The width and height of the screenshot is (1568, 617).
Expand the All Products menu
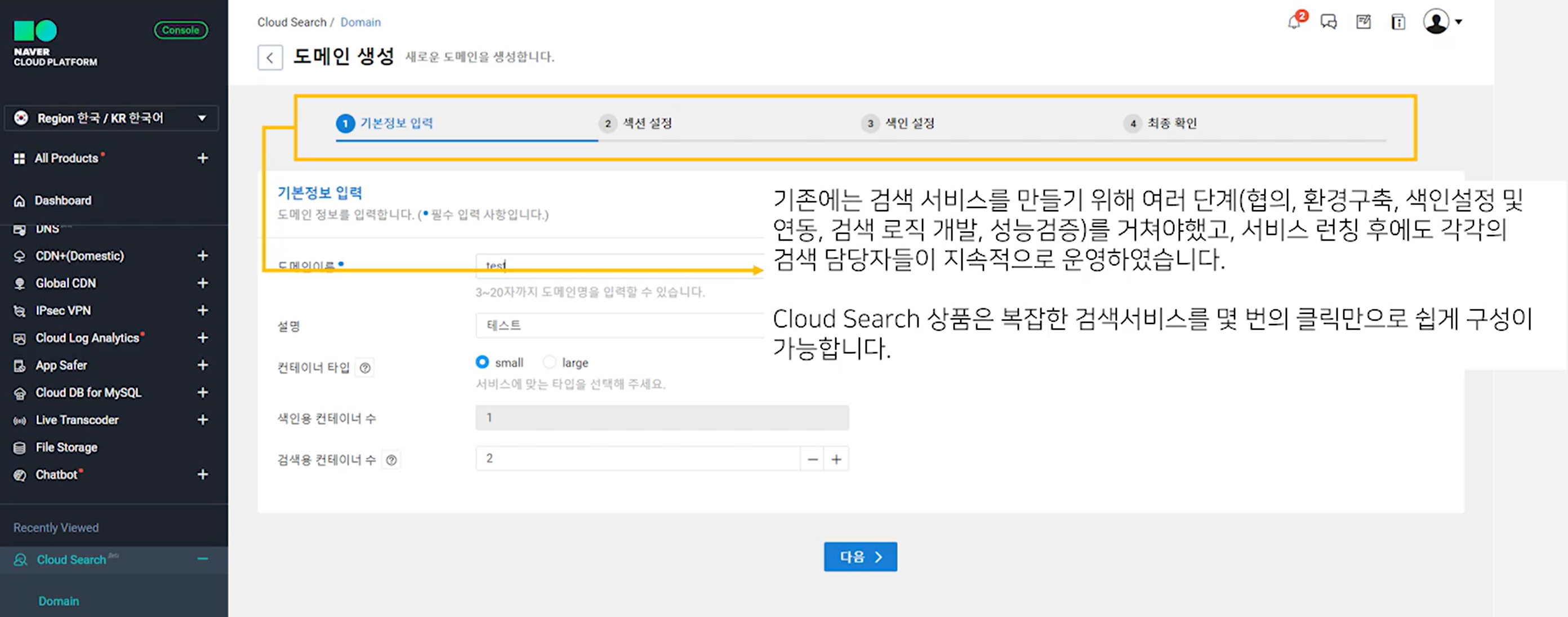point(203,158)
